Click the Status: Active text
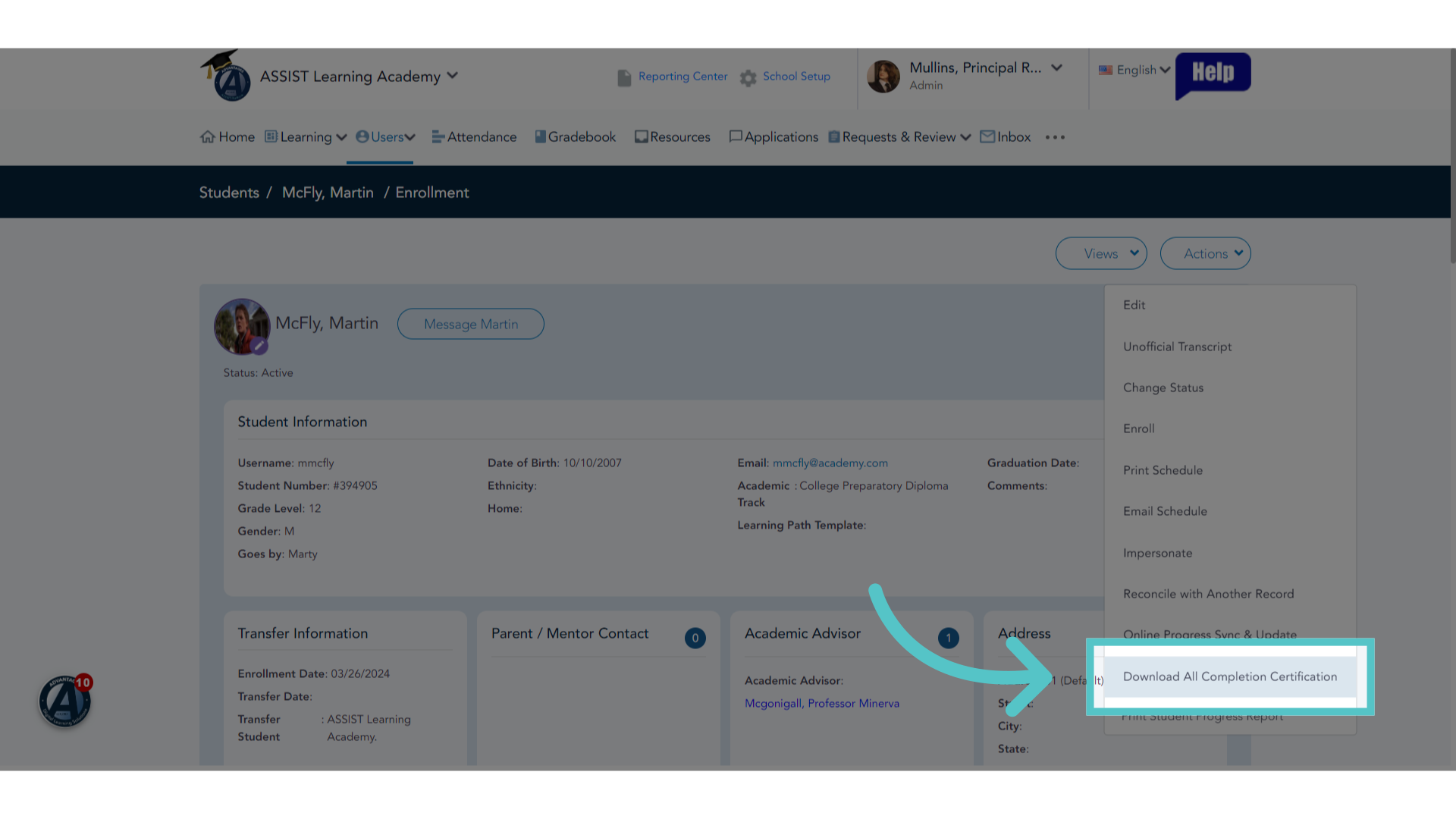 (258, 373)
